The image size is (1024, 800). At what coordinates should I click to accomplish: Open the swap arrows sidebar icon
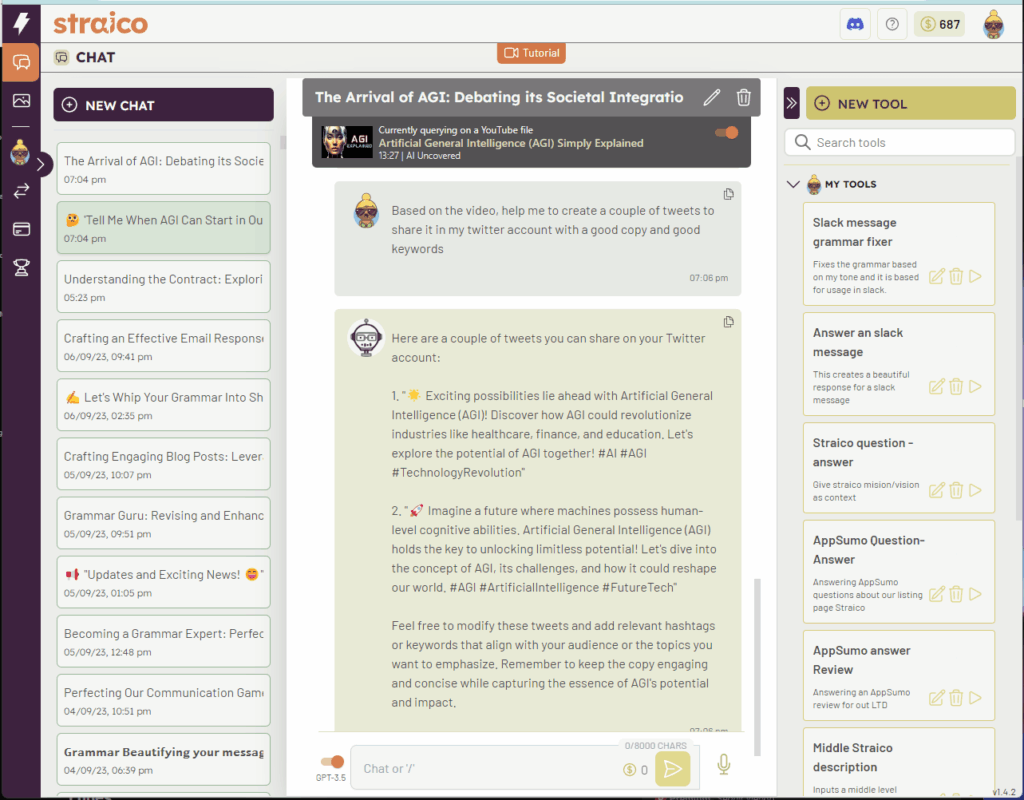click(x=22, y=191)
